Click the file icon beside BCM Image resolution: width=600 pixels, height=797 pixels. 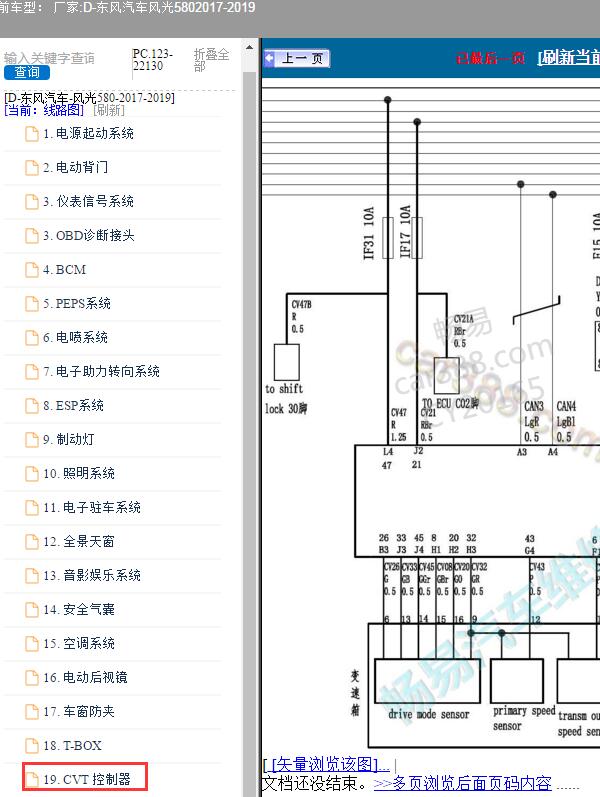click(x=32, y=270)
